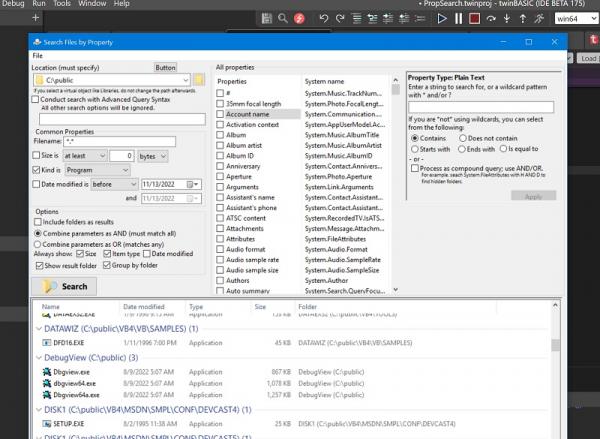Open the Window menu in the IDE
The width and height of the screenshot is (600, 439).
tap(92, 4)
